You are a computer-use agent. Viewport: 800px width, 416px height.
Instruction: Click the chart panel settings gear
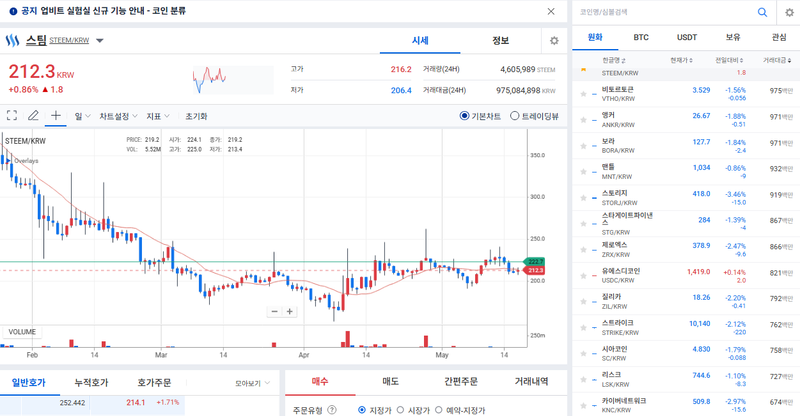554,40
